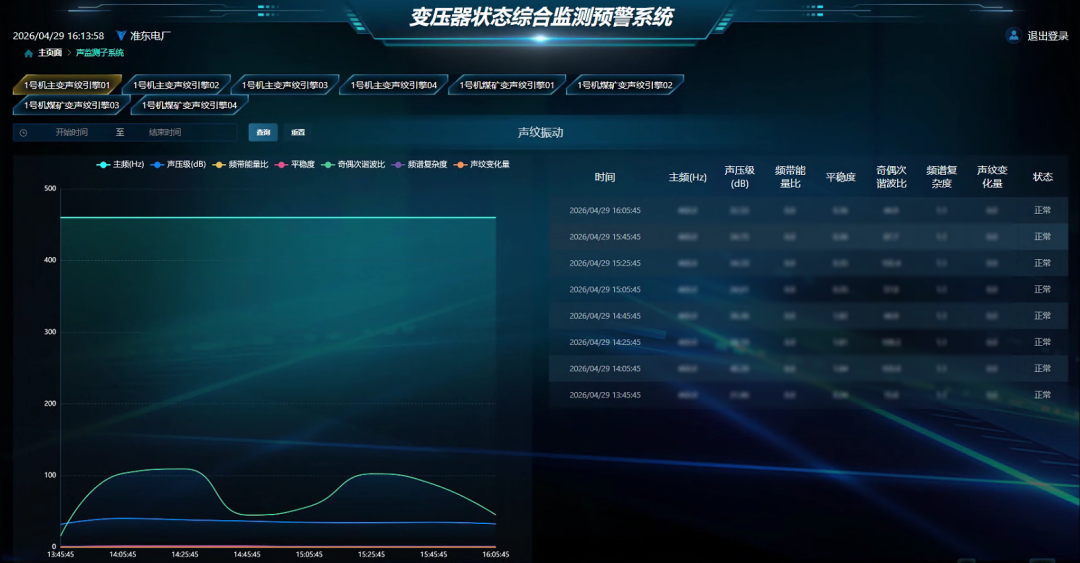Select the 2026/04/29 14:25:45 table row
The height and width of the screenshot is (563, 1080).
coord(809,342)
